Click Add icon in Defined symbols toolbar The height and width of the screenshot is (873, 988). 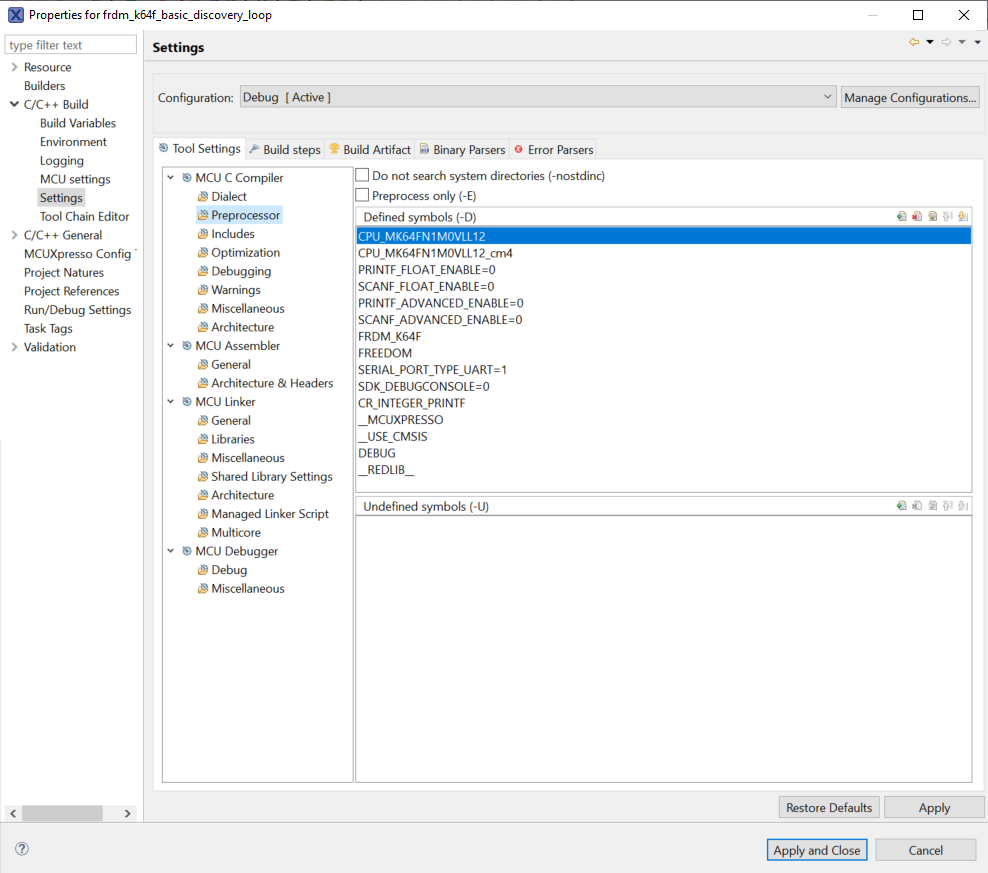902,216
